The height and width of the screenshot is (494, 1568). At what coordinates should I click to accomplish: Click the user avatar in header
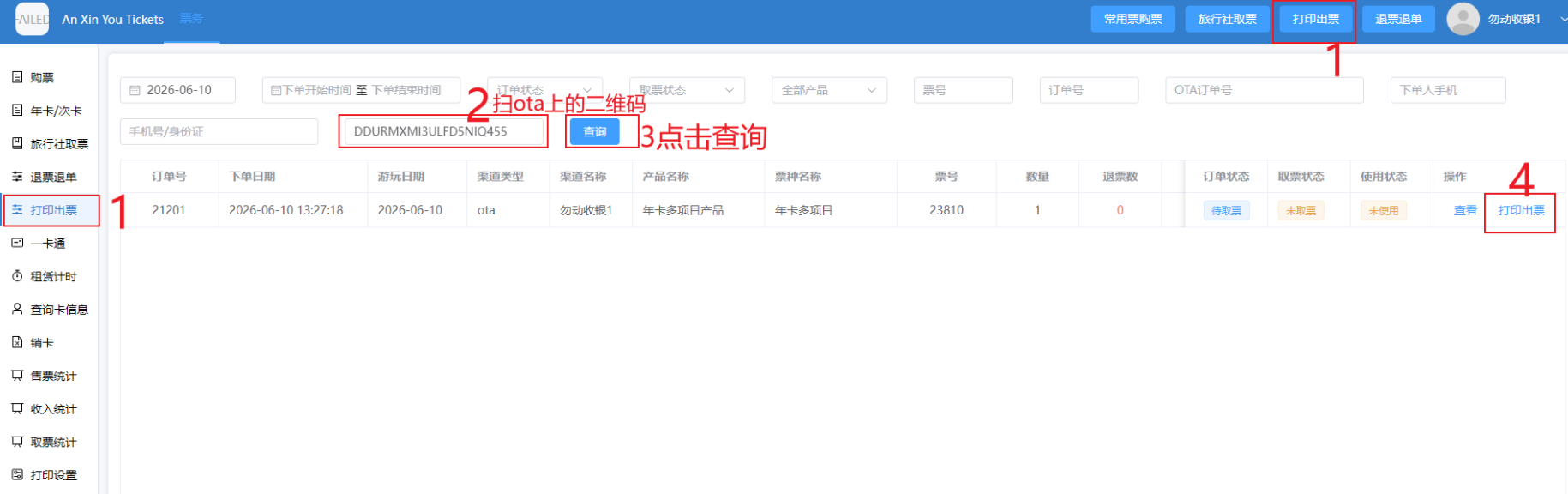tap(1463, 19)
